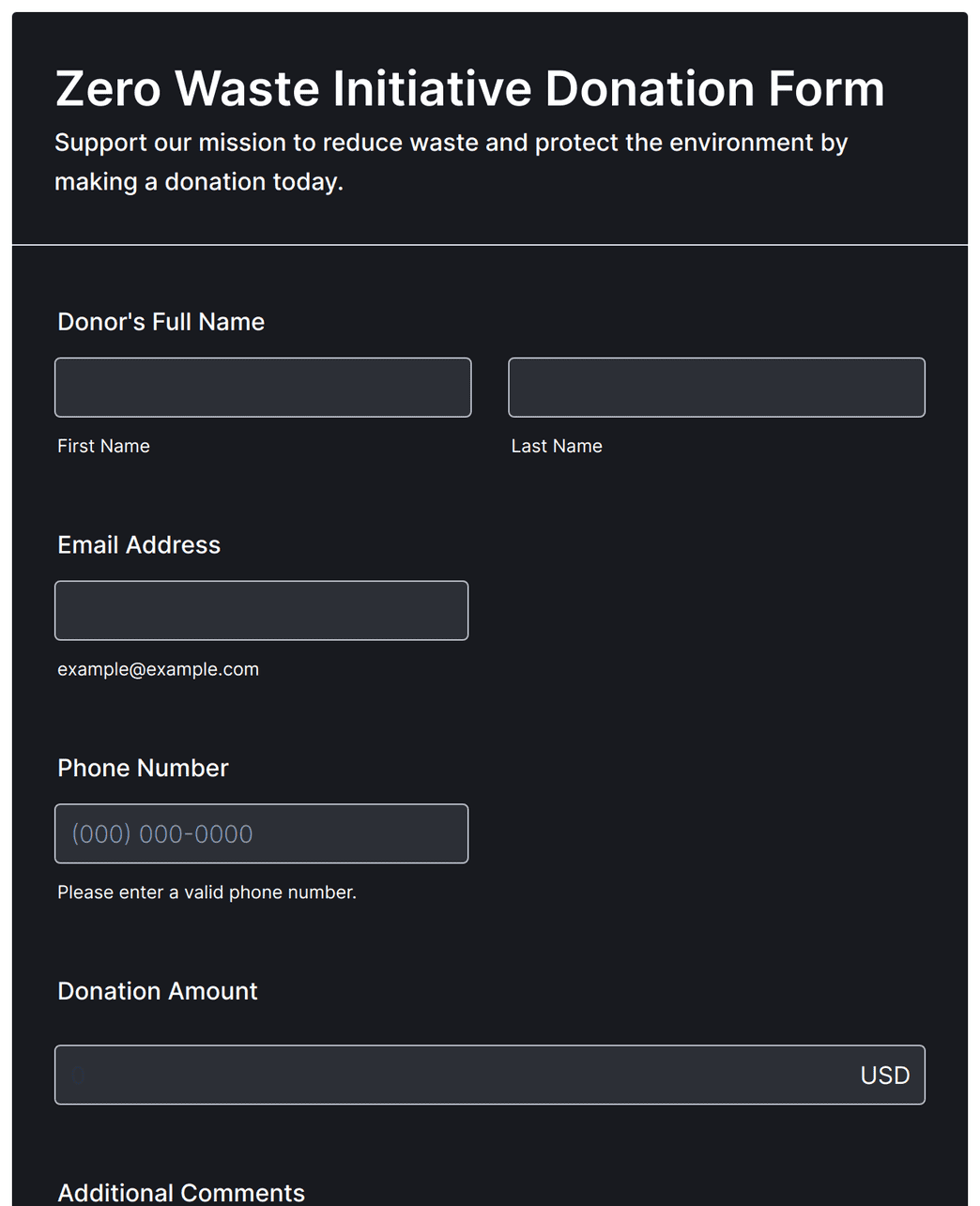Click the phone field showing (000) 000-0000
This screenshot has width=980, height=1206.
(261, 834)
